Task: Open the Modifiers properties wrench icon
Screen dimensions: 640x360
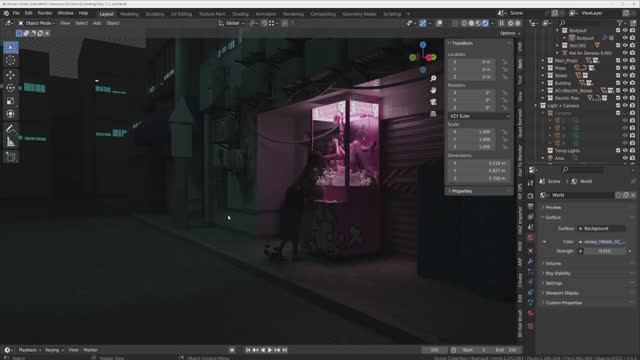Action: tap(531, 261)
